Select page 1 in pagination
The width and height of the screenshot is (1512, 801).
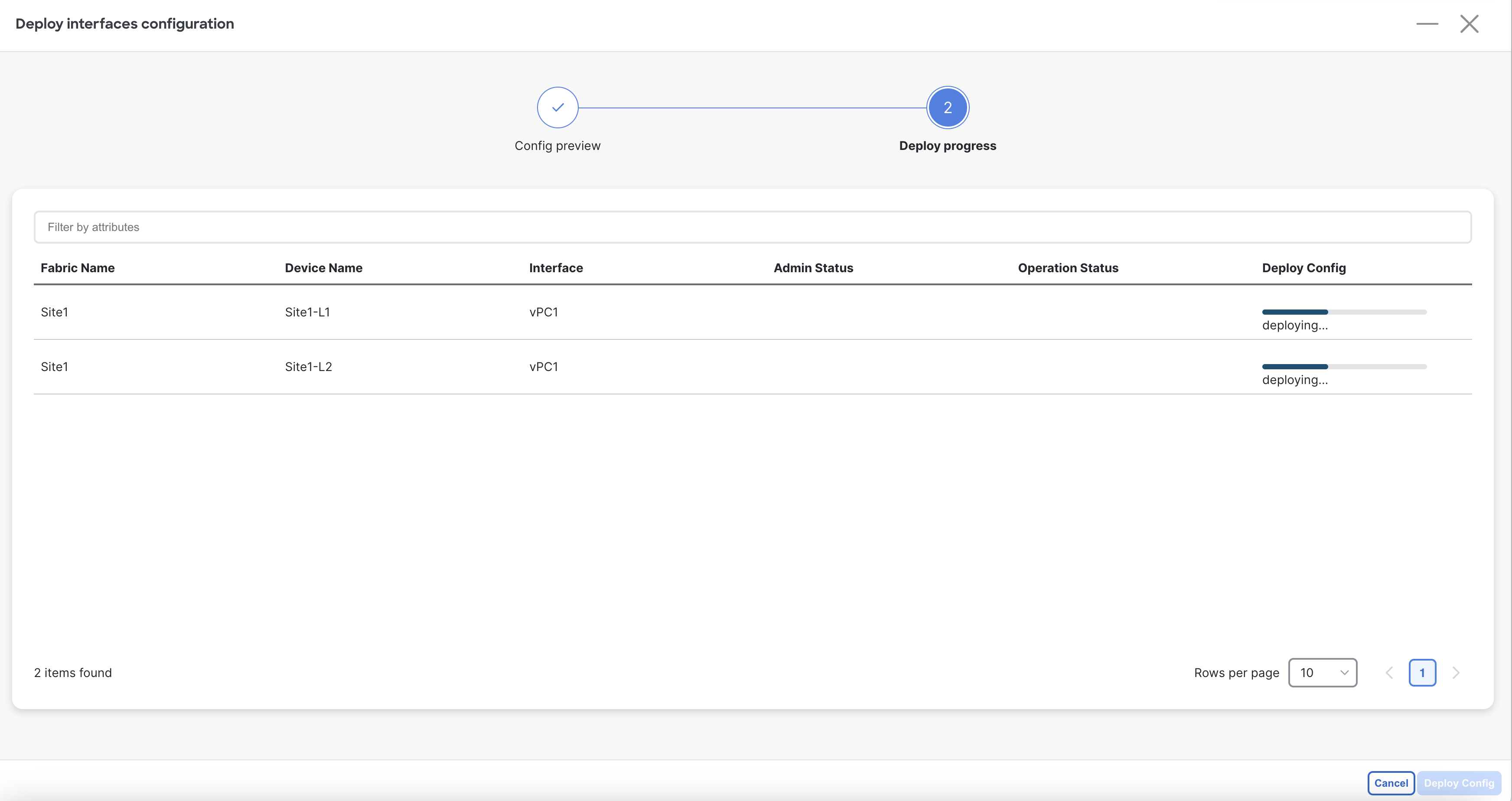point(1422,673)
